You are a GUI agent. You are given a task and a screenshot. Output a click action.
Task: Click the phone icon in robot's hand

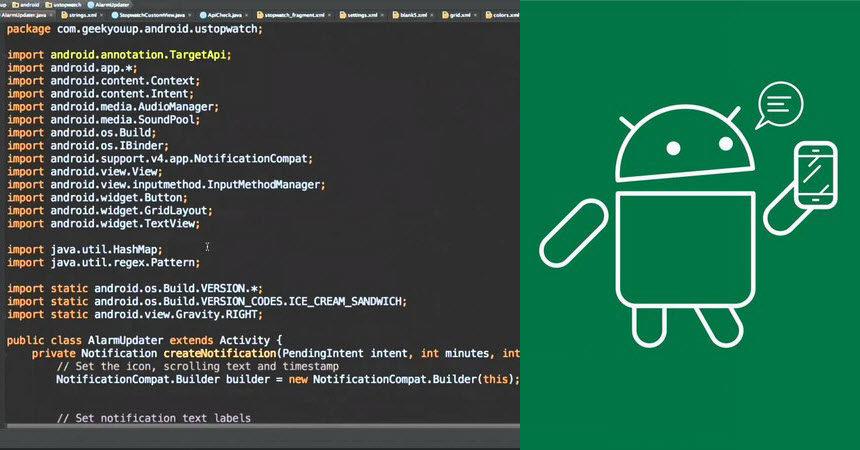tap(816, 175)
